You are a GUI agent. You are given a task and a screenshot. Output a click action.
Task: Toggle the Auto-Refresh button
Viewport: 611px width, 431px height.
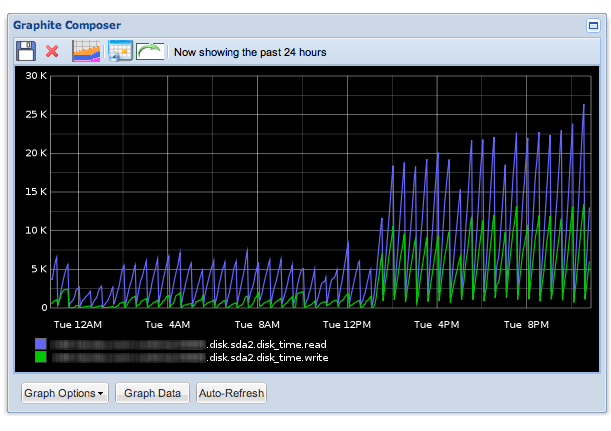point(231,393)
